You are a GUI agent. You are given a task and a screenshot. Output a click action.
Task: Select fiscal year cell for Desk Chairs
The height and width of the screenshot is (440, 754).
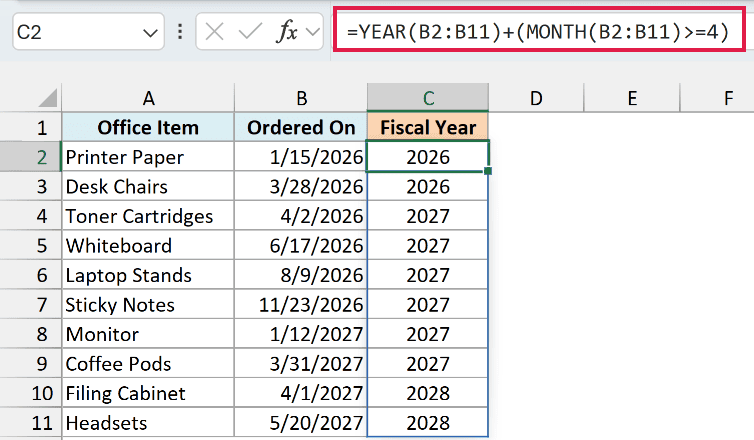click(x=428, y=187)
